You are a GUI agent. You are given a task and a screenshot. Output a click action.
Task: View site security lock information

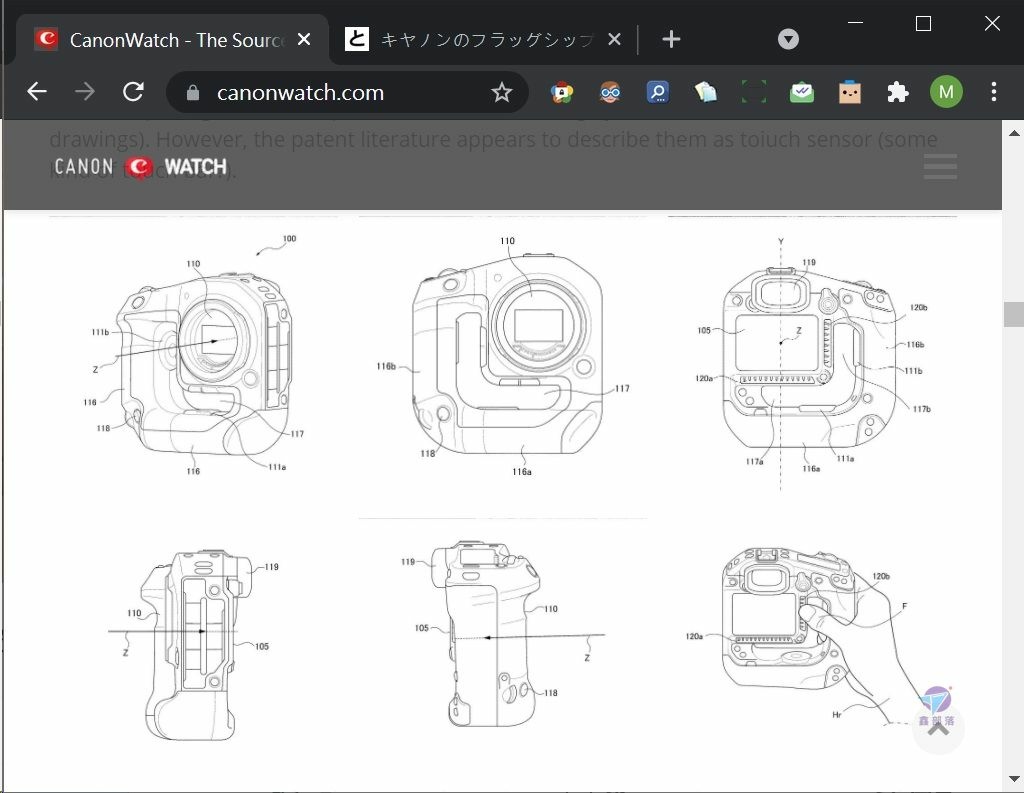[x=193, y=93]
